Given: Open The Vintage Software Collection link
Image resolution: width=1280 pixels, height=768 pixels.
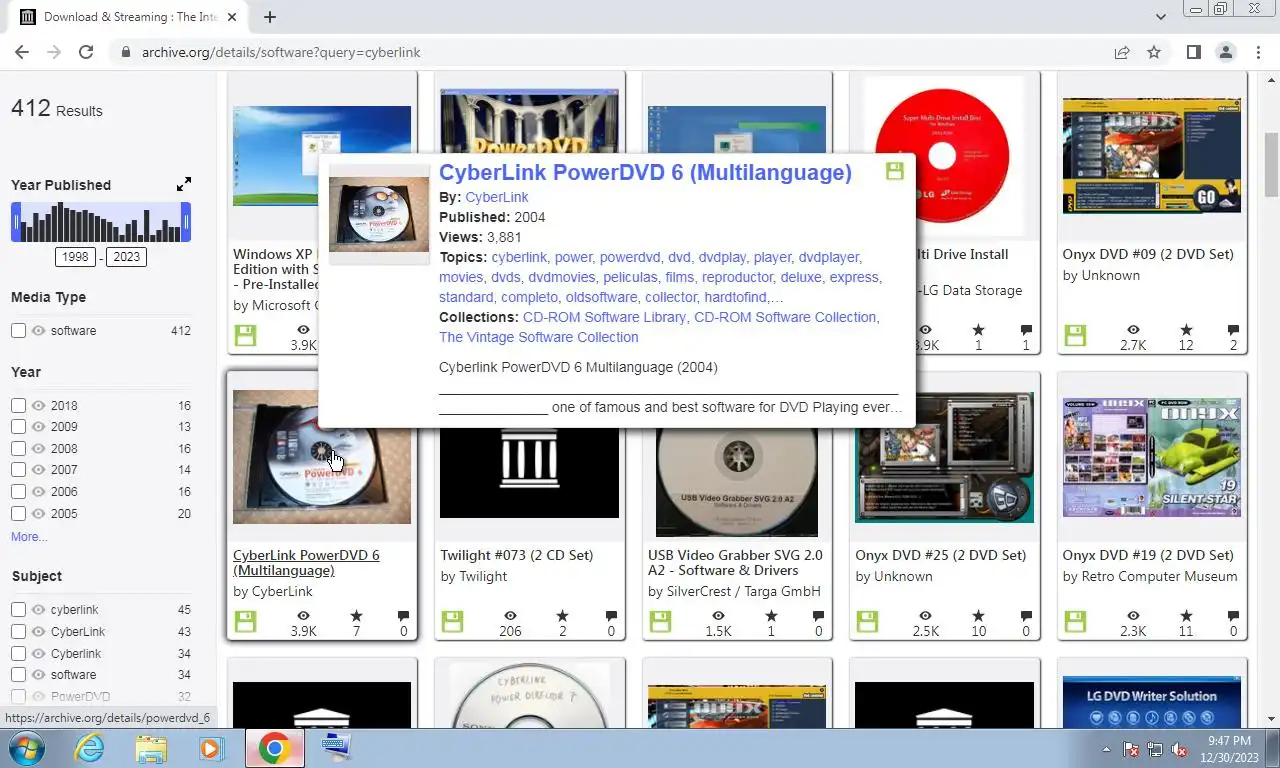Looking at the screenshot, I should 538,337.
